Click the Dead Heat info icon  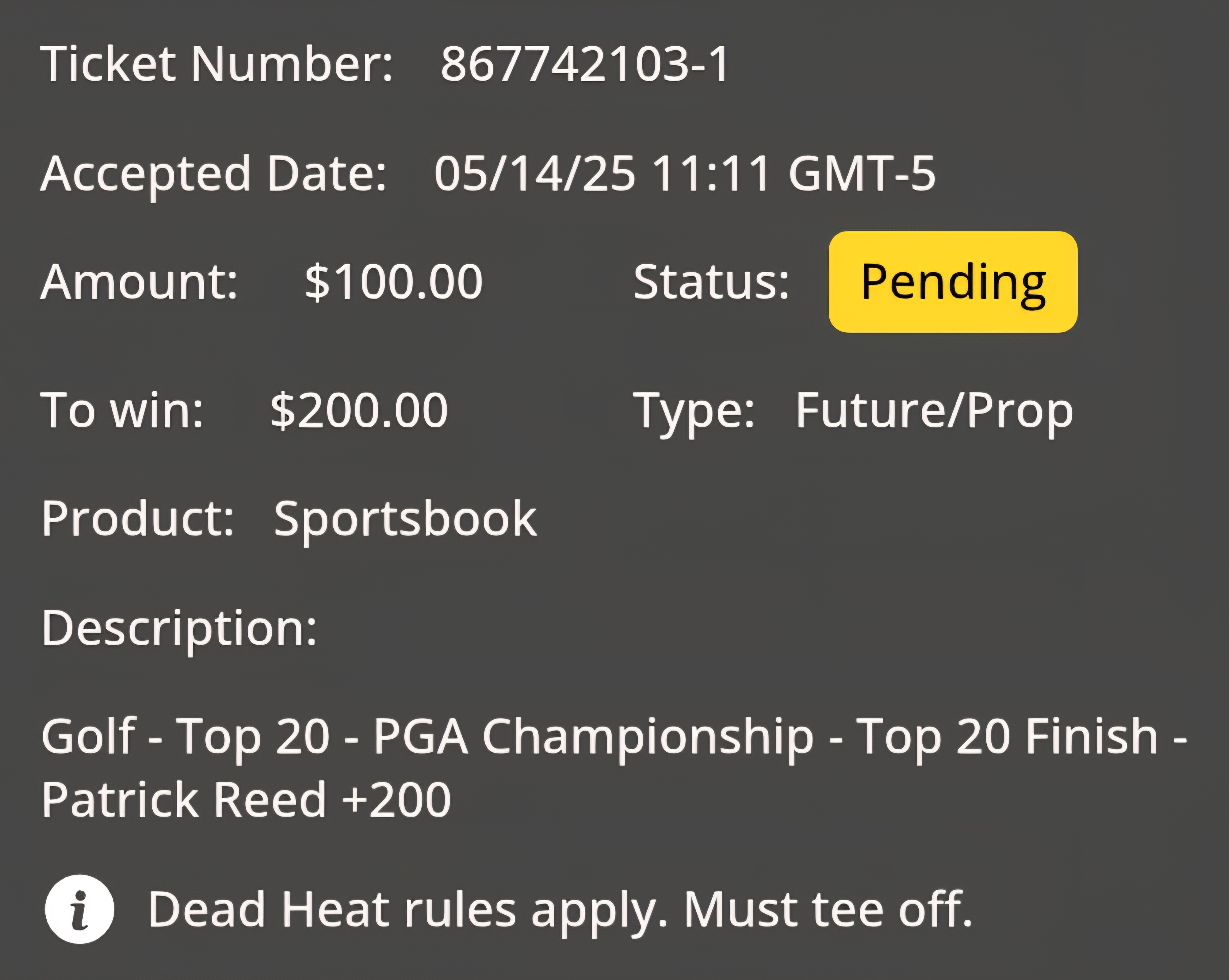pyautogui.click(x=79, y=909)
